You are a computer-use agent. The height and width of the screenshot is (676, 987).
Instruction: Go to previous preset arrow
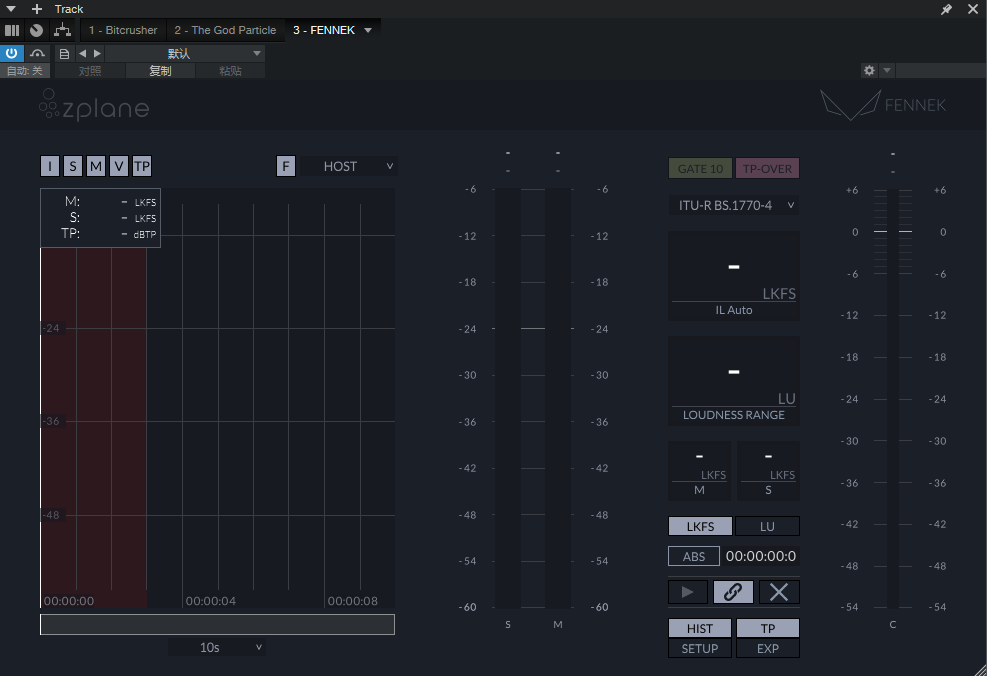click(82, 54)
